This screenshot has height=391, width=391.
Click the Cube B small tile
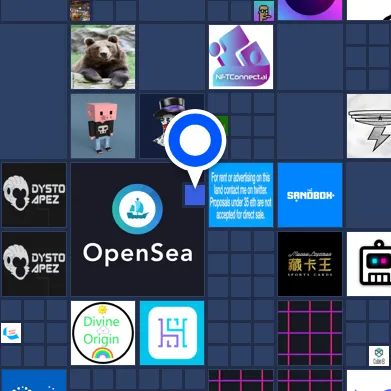[x=379, y=356]
